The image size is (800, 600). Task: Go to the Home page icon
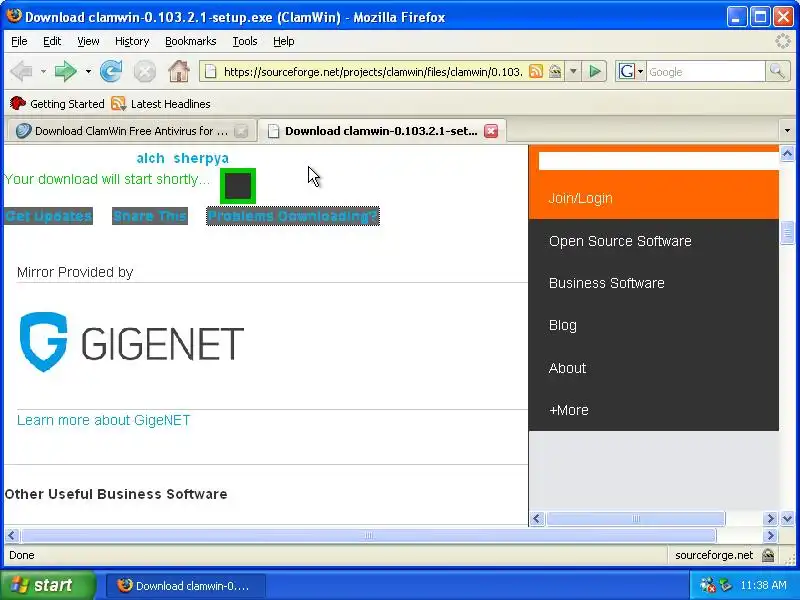tap(179, 71)
